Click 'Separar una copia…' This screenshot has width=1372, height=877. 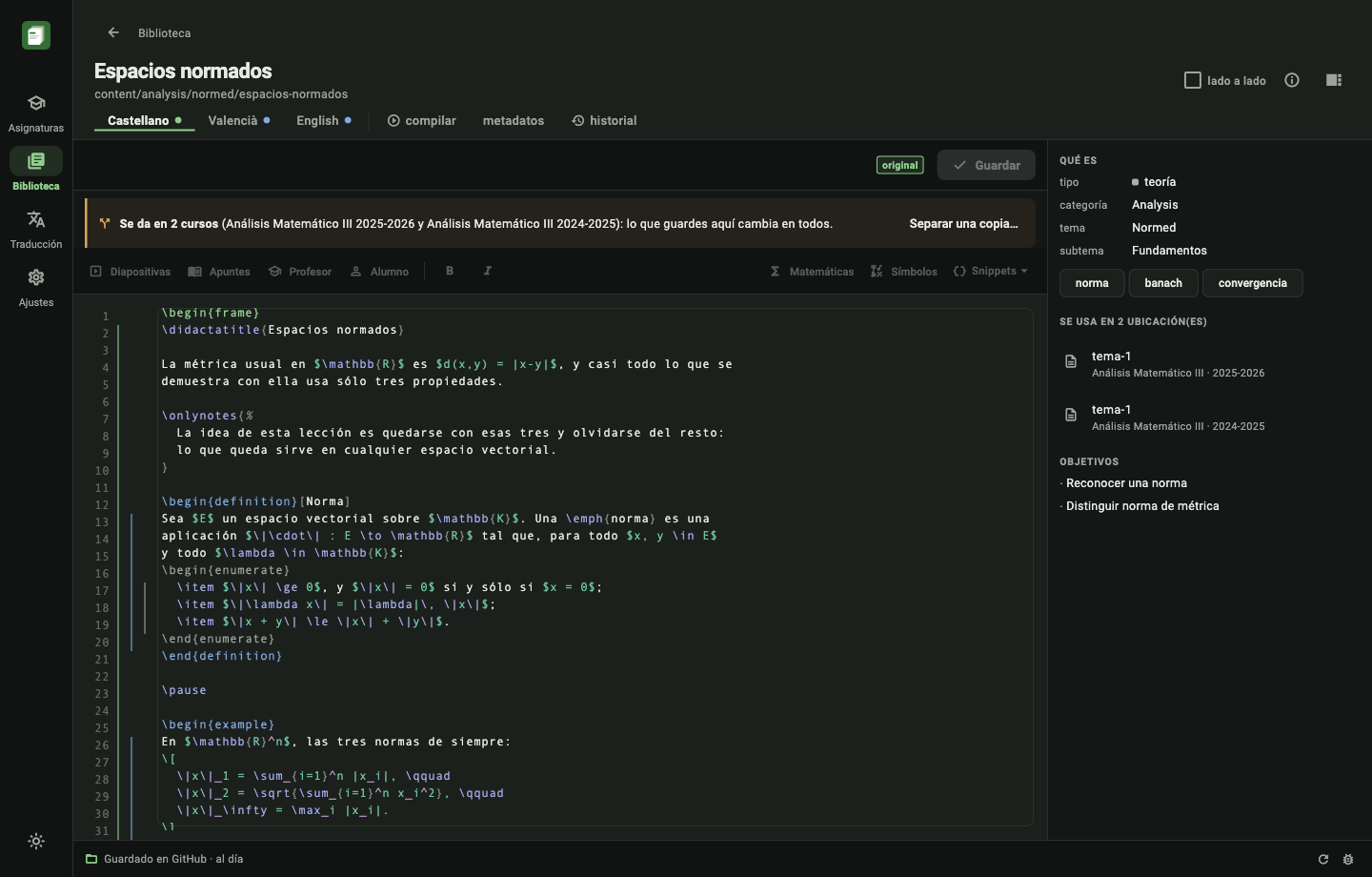963,224
